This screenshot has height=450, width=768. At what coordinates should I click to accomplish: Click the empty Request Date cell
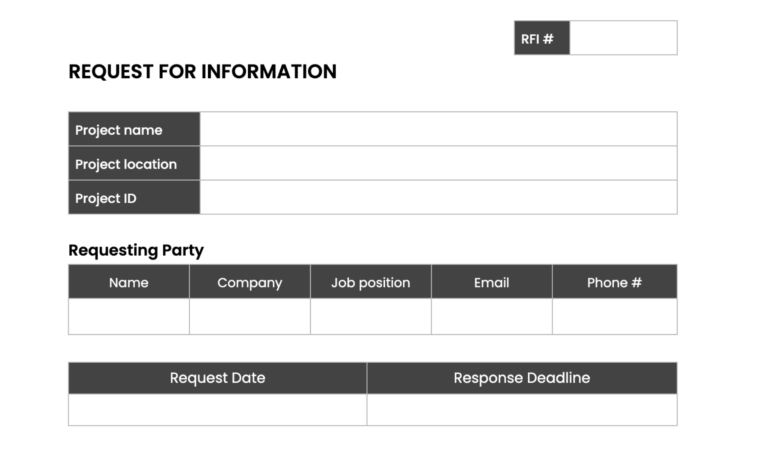coord(217,410)
